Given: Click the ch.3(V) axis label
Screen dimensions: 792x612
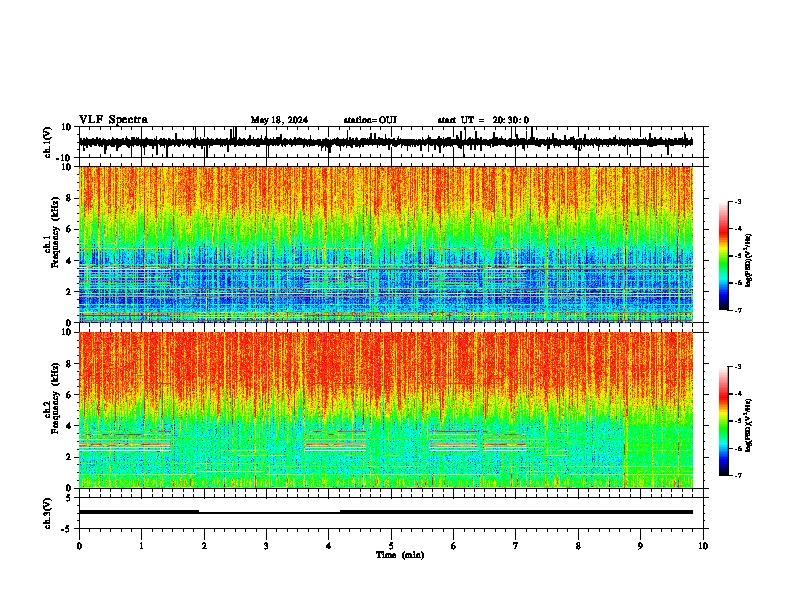Looking at the screenshot, I should pyautogui.click(x=48, y=514).
